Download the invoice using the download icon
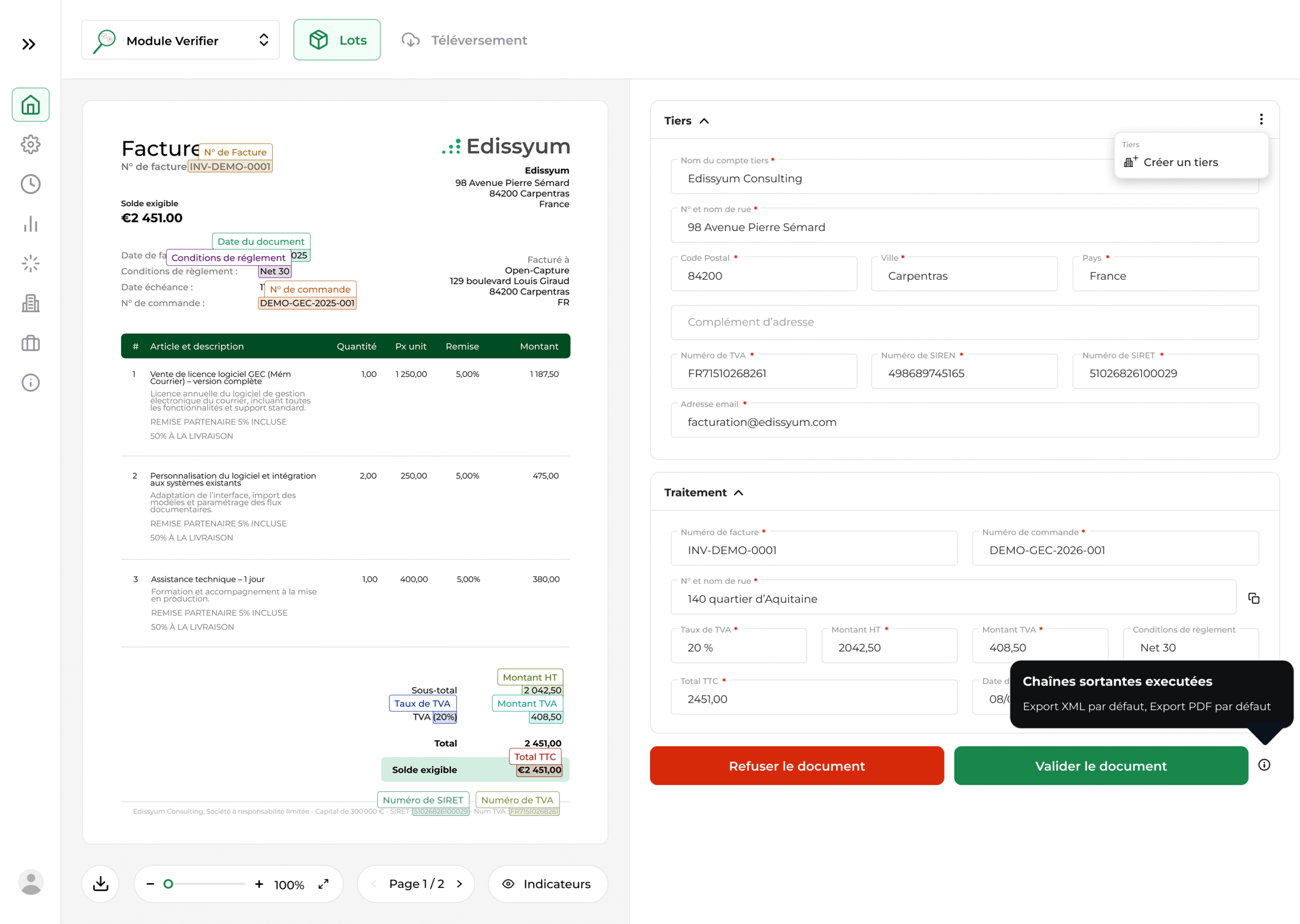Screen dimensions: 1300x924 [100, 883]
